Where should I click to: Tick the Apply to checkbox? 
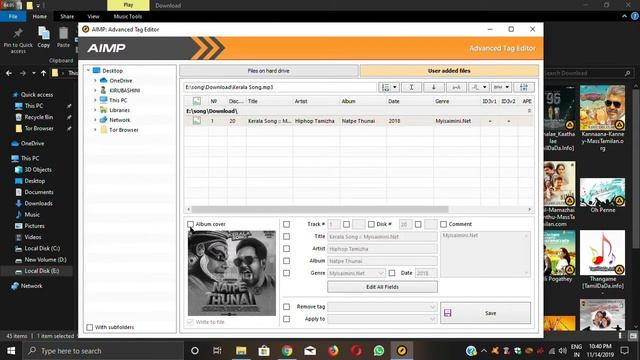pos(287,319)
